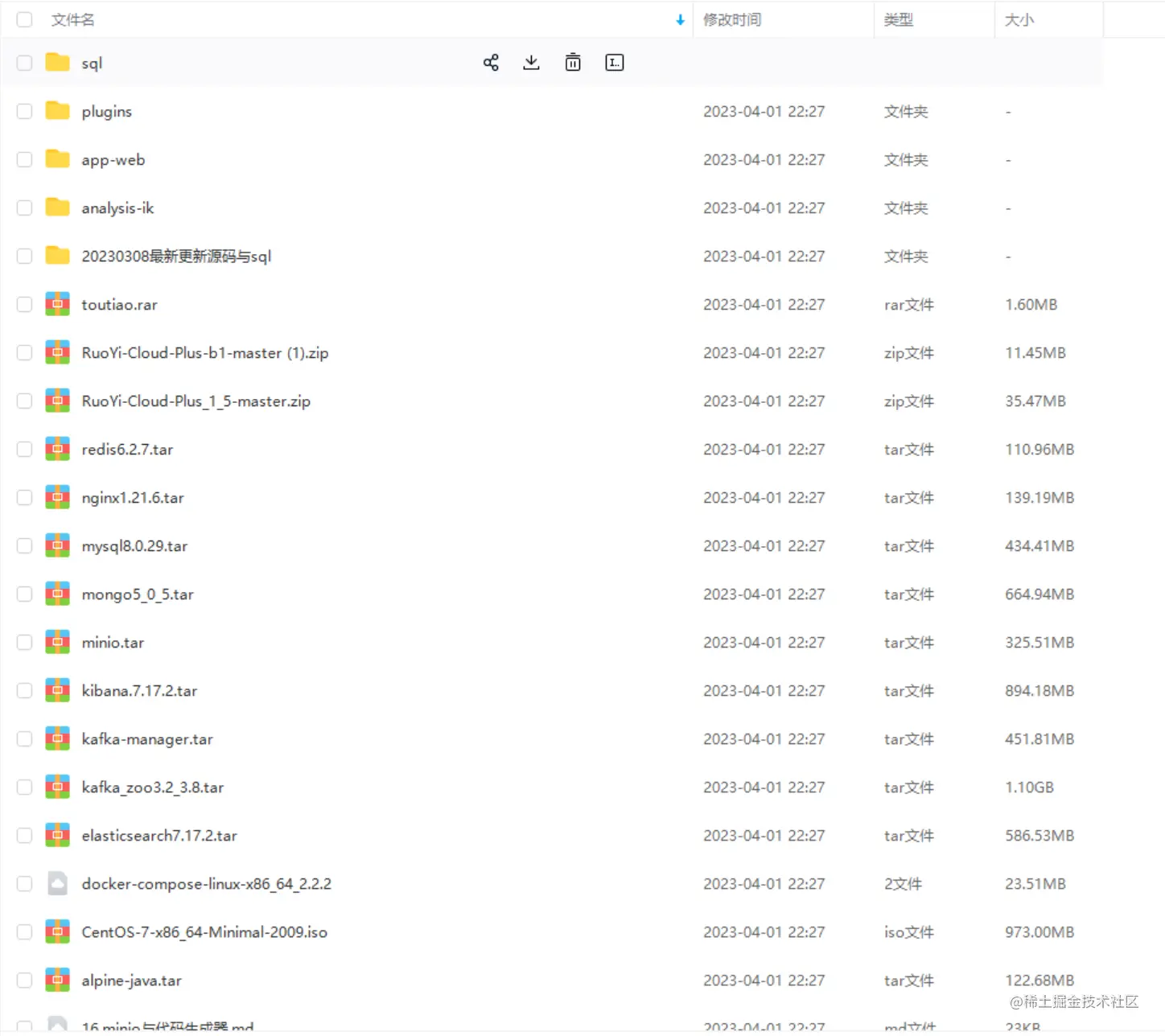Open the sql folder icon
The width and height of the screenshot is (1165, 1036).
tap(57, 63)
